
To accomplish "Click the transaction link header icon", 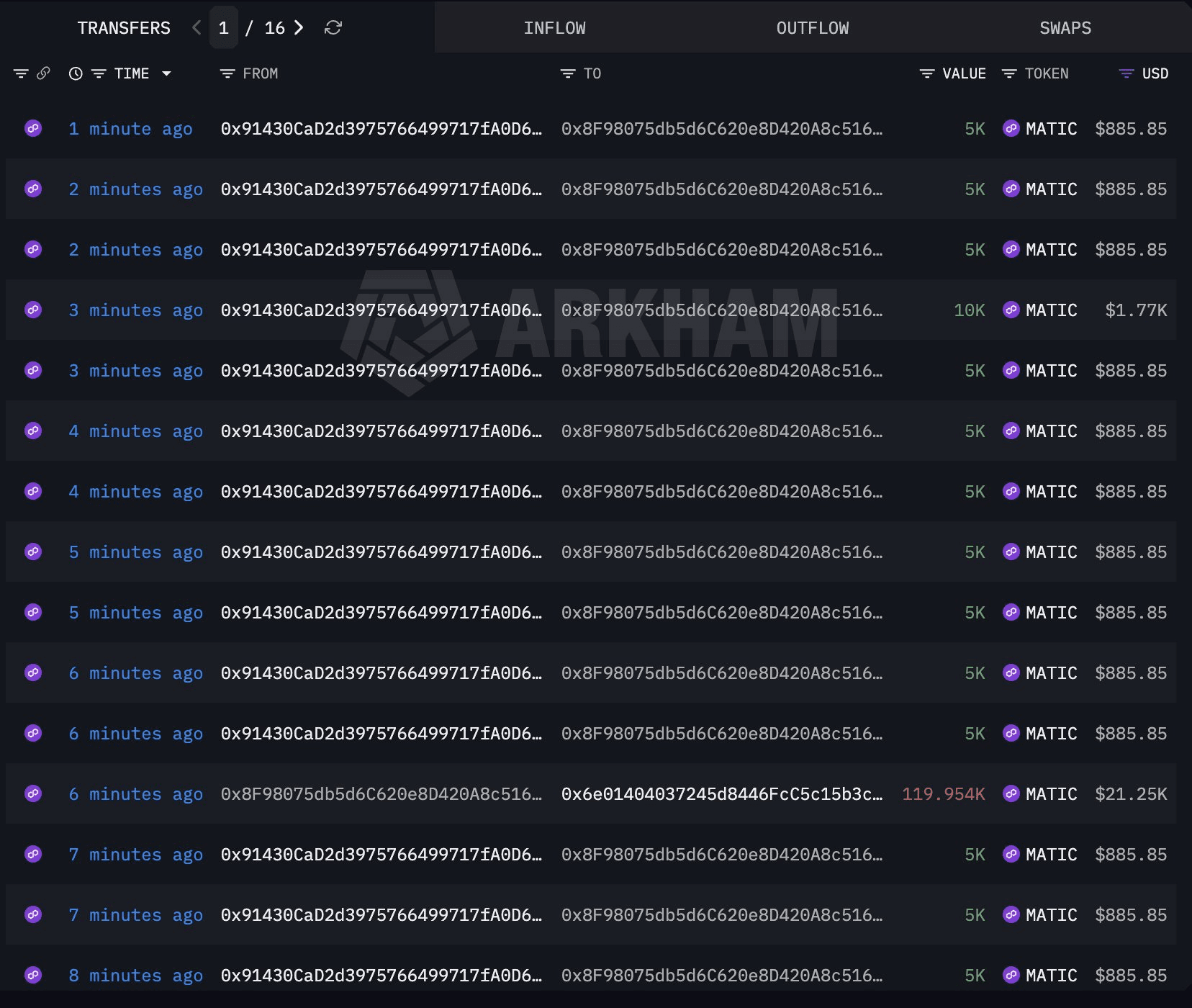I will tap(43, 73).
